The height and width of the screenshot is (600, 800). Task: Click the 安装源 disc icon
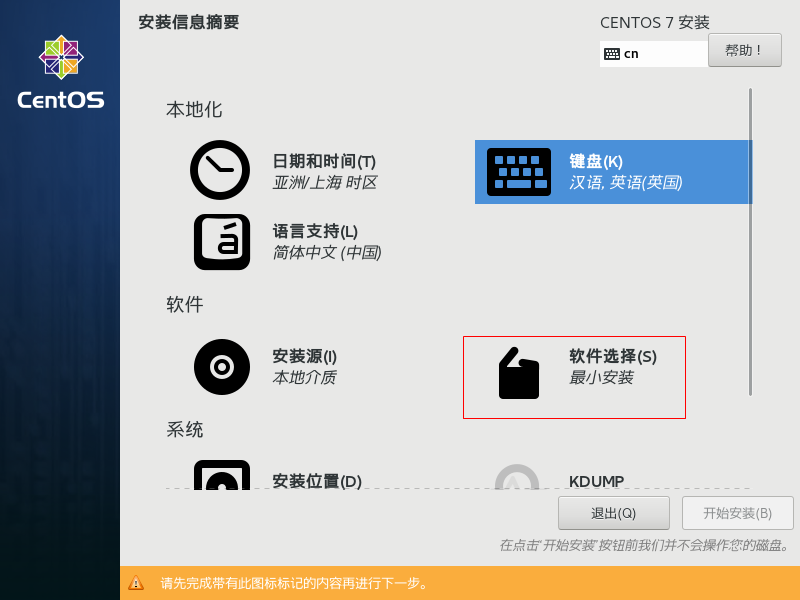click(x=220, y=367)
